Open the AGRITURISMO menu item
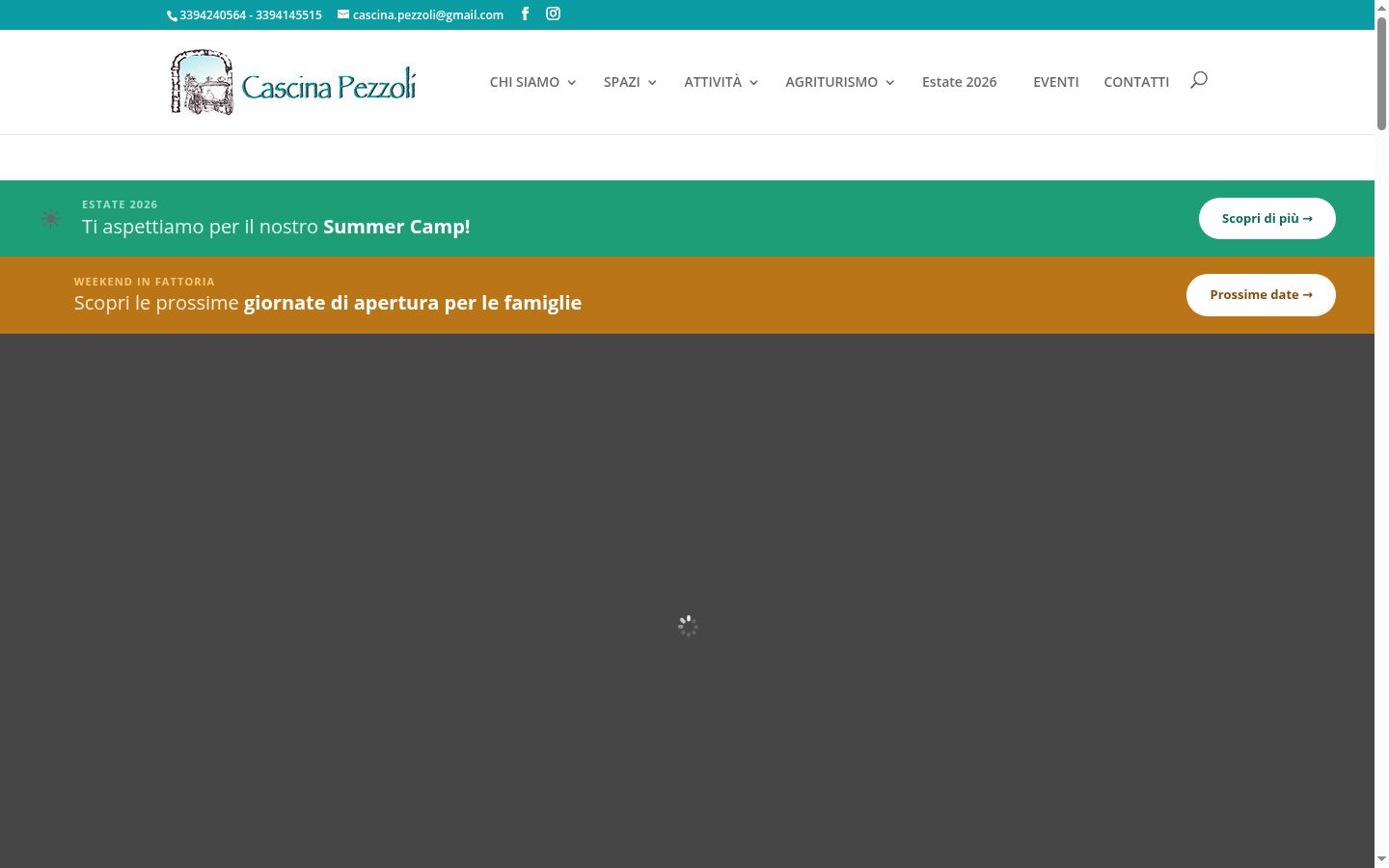 [831, 82]
